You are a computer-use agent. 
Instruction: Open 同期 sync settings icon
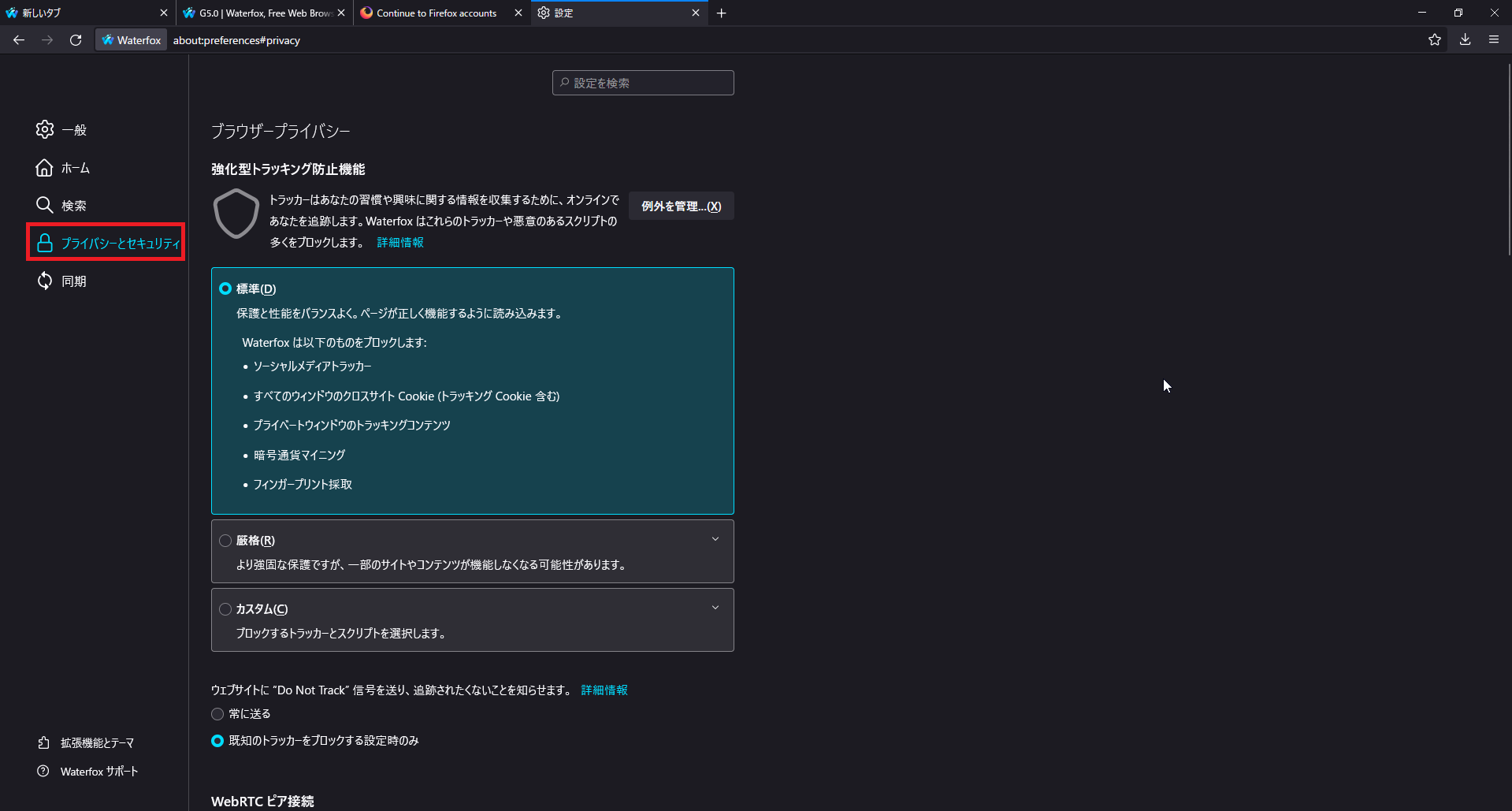coord(45,281)
